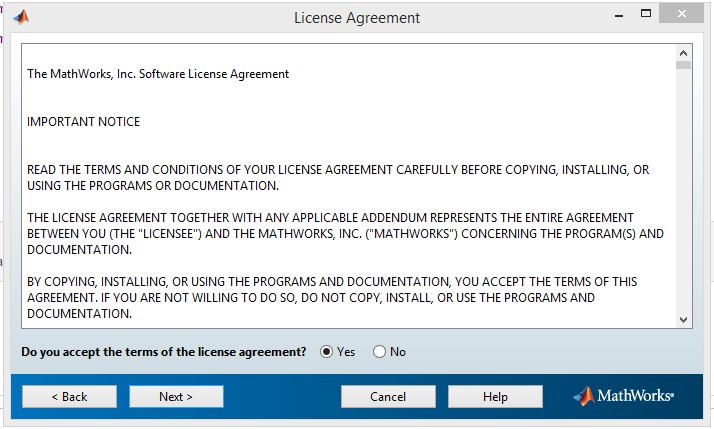Viewport: 714px width, 429px height.
Task: Click the scroll down arrow of license text
Action: (683, 320)
